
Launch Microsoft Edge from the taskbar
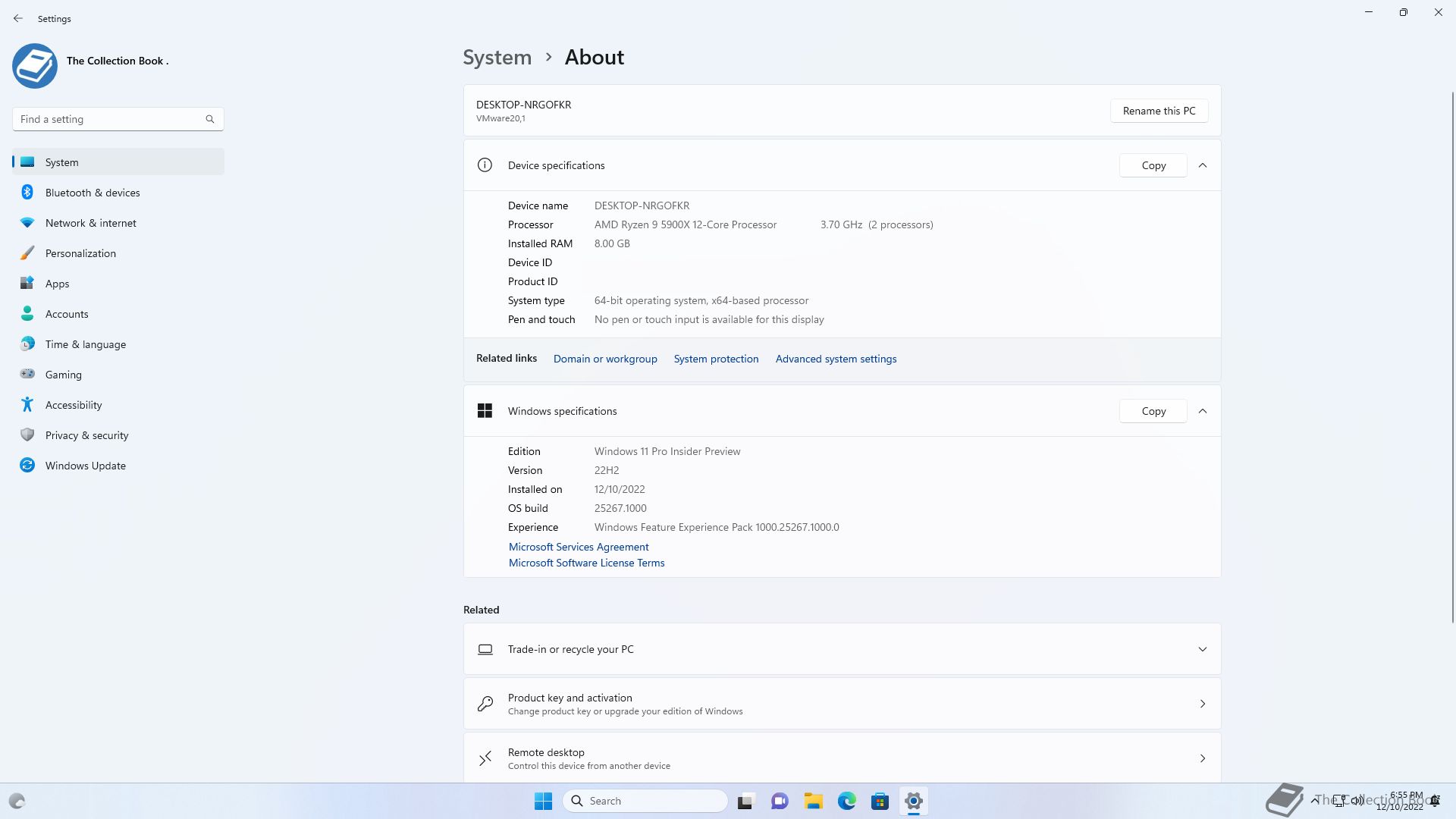click(847, 801)
